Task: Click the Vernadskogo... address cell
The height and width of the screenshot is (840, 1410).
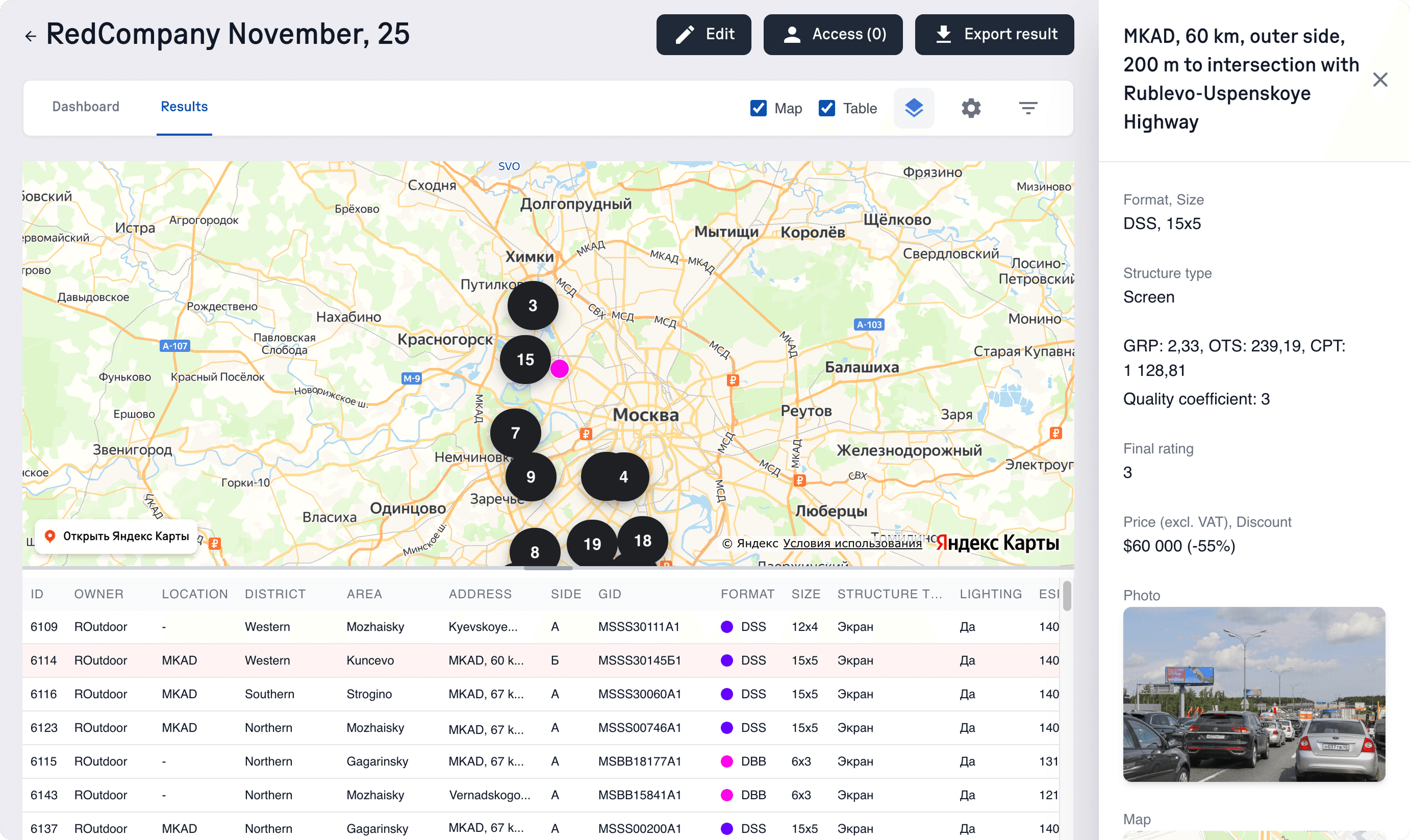Action: [x=490, y=795]
